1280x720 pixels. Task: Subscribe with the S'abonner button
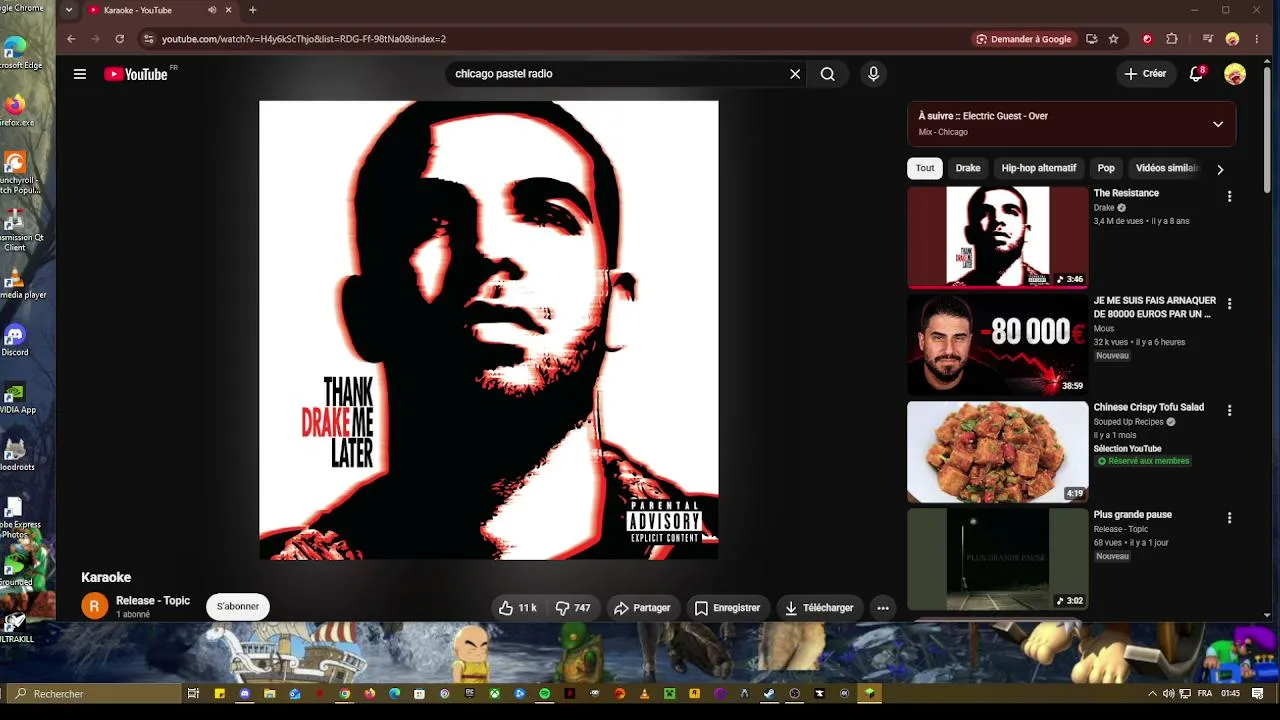pyautogui.click(x=238, y=607)
